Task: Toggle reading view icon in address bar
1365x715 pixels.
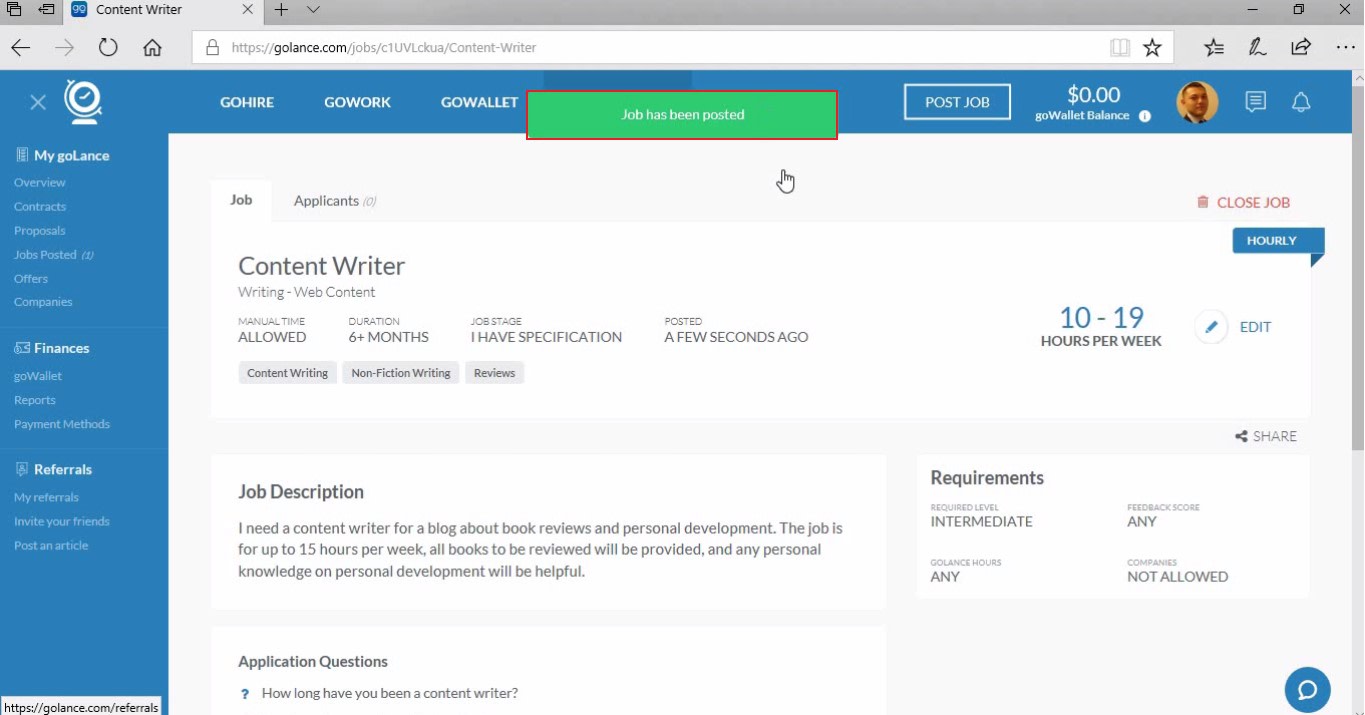Action: click(x=1120, y=47)
